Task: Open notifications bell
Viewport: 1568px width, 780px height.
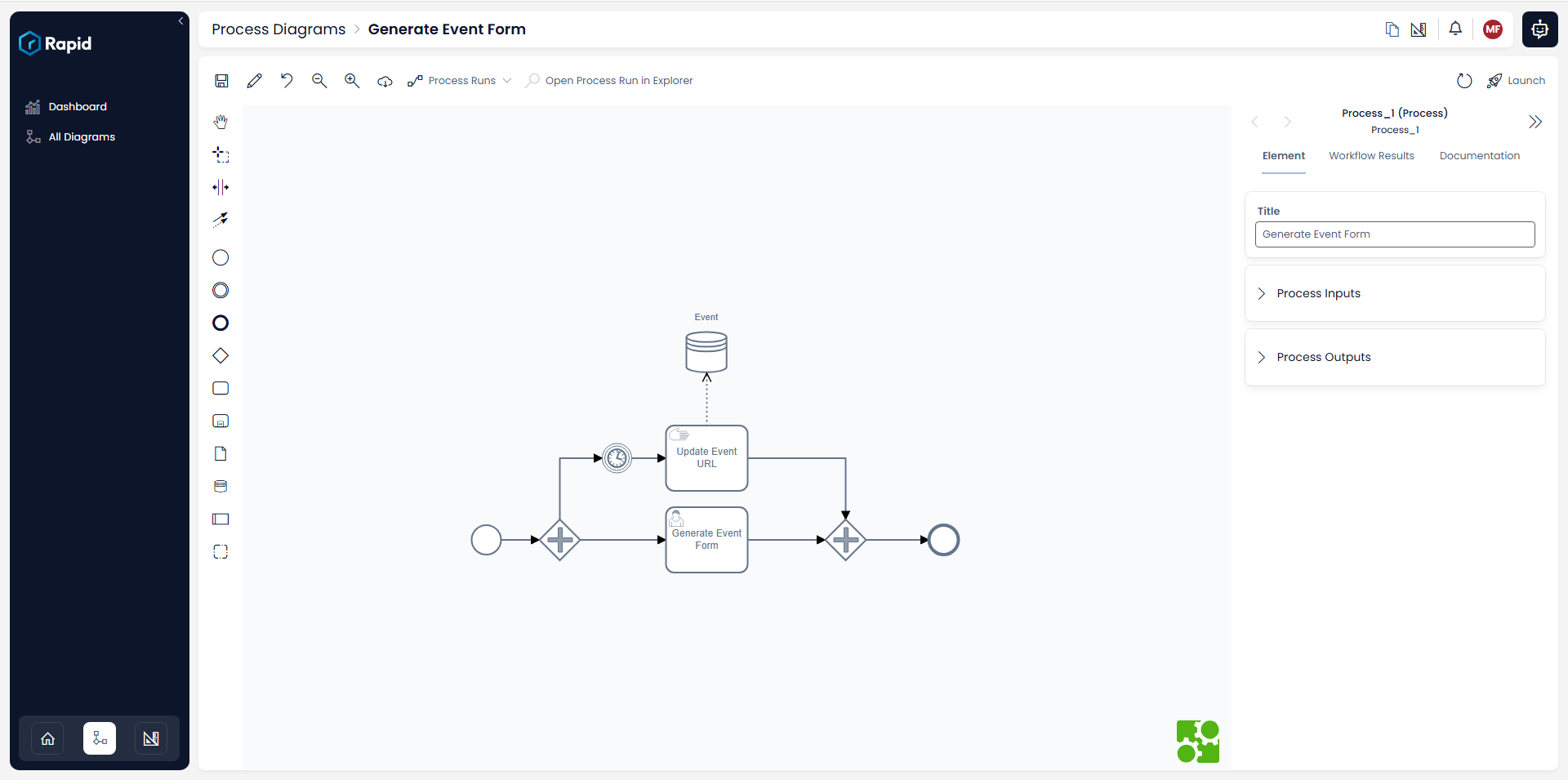Action: click(x=1455, y=29)
